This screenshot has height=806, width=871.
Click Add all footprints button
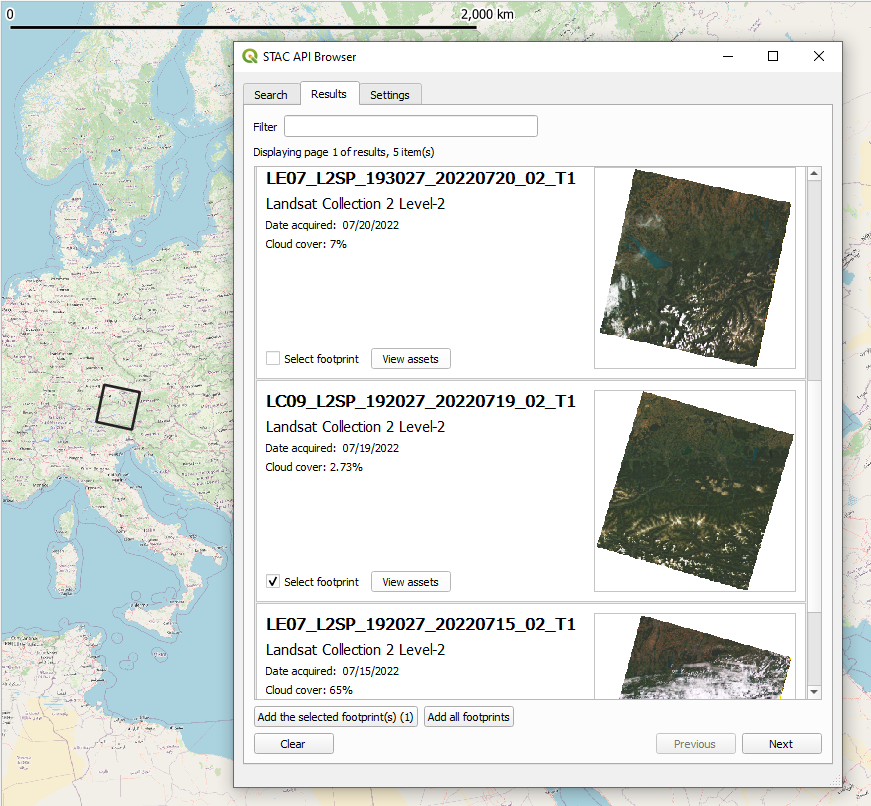(468, 717)
